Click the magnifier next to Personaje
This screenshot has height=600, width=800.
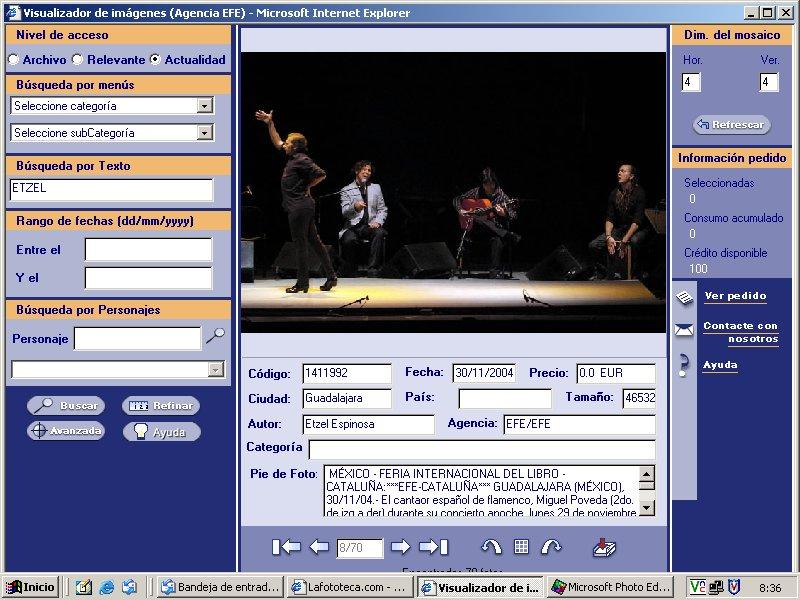215,338
